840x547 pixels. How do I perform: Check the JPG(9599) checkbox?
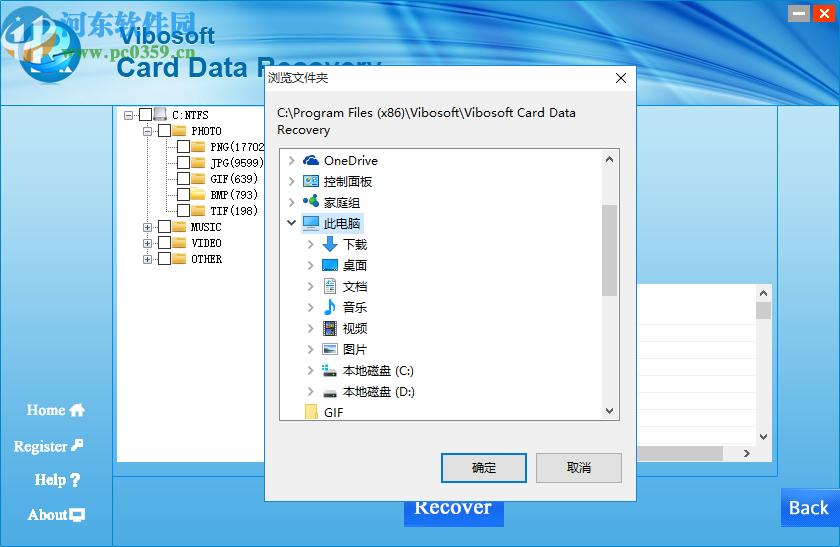(x=184, y=162)
